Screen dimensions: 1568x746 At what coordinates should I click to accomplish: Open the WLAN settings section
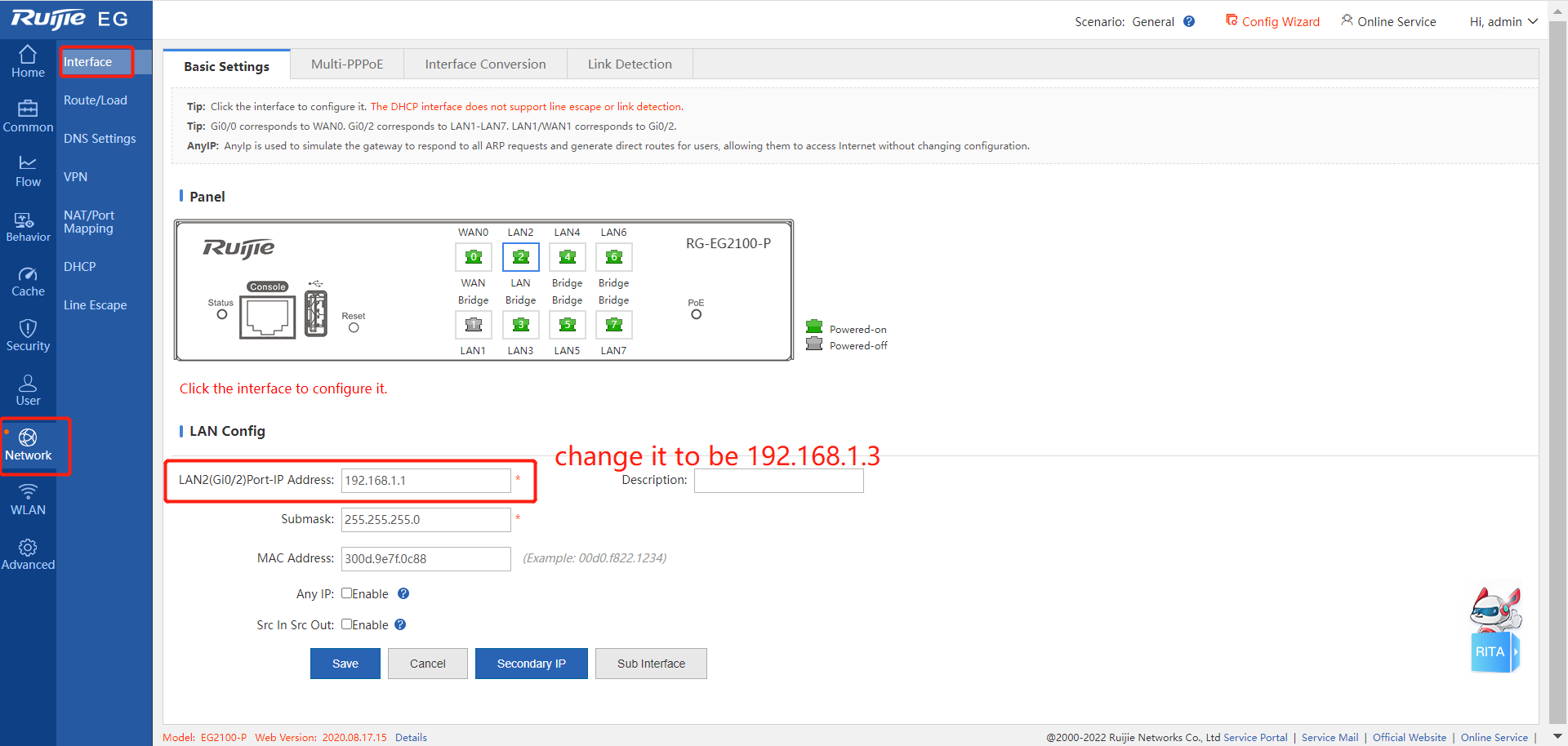pos(28,500)
